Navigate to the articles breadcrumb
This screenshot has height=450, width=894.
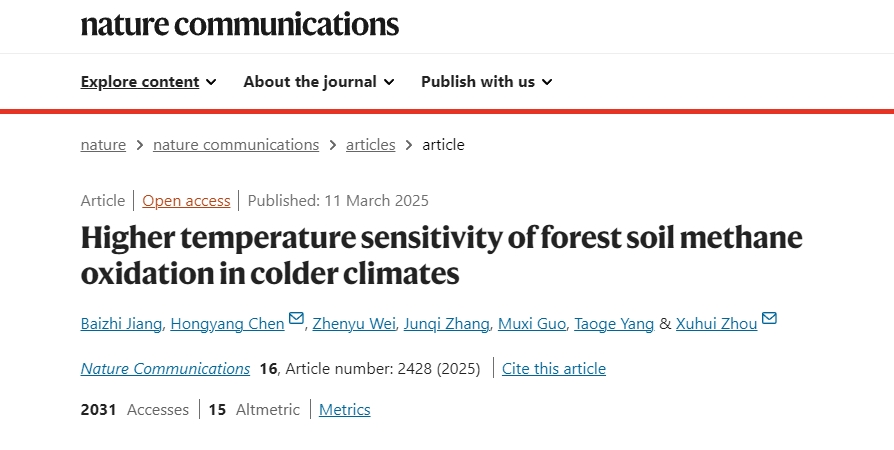coord(371,145)
